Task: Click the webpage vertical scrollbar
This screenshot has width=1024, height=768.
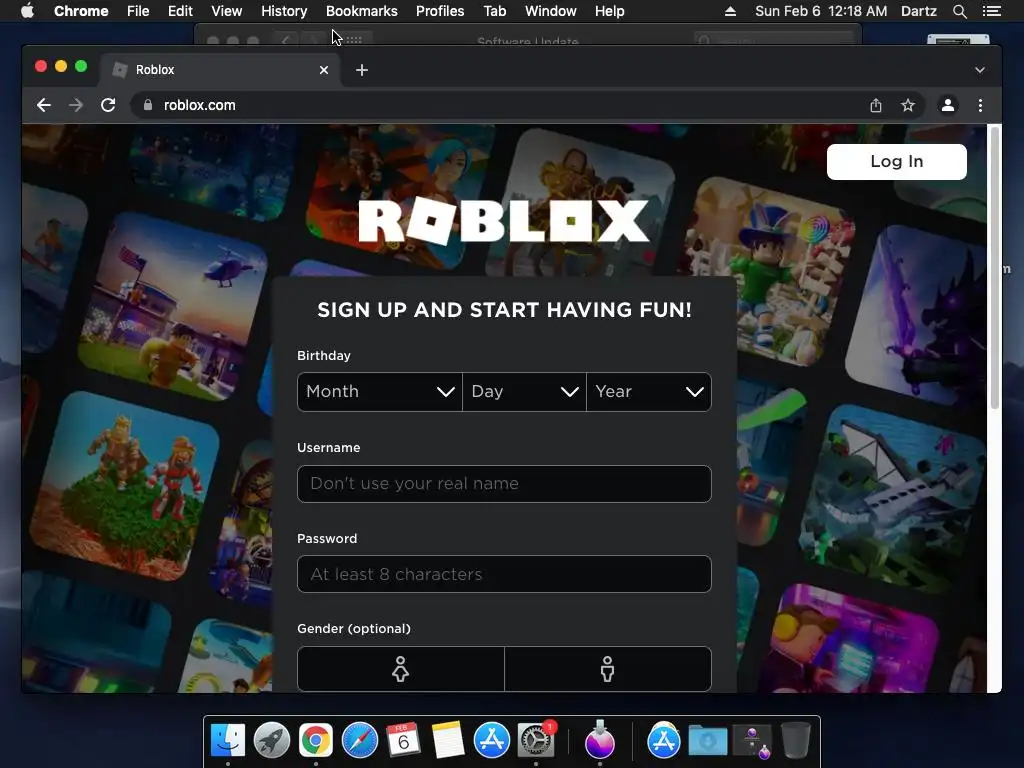Action: tap(995, 268)
